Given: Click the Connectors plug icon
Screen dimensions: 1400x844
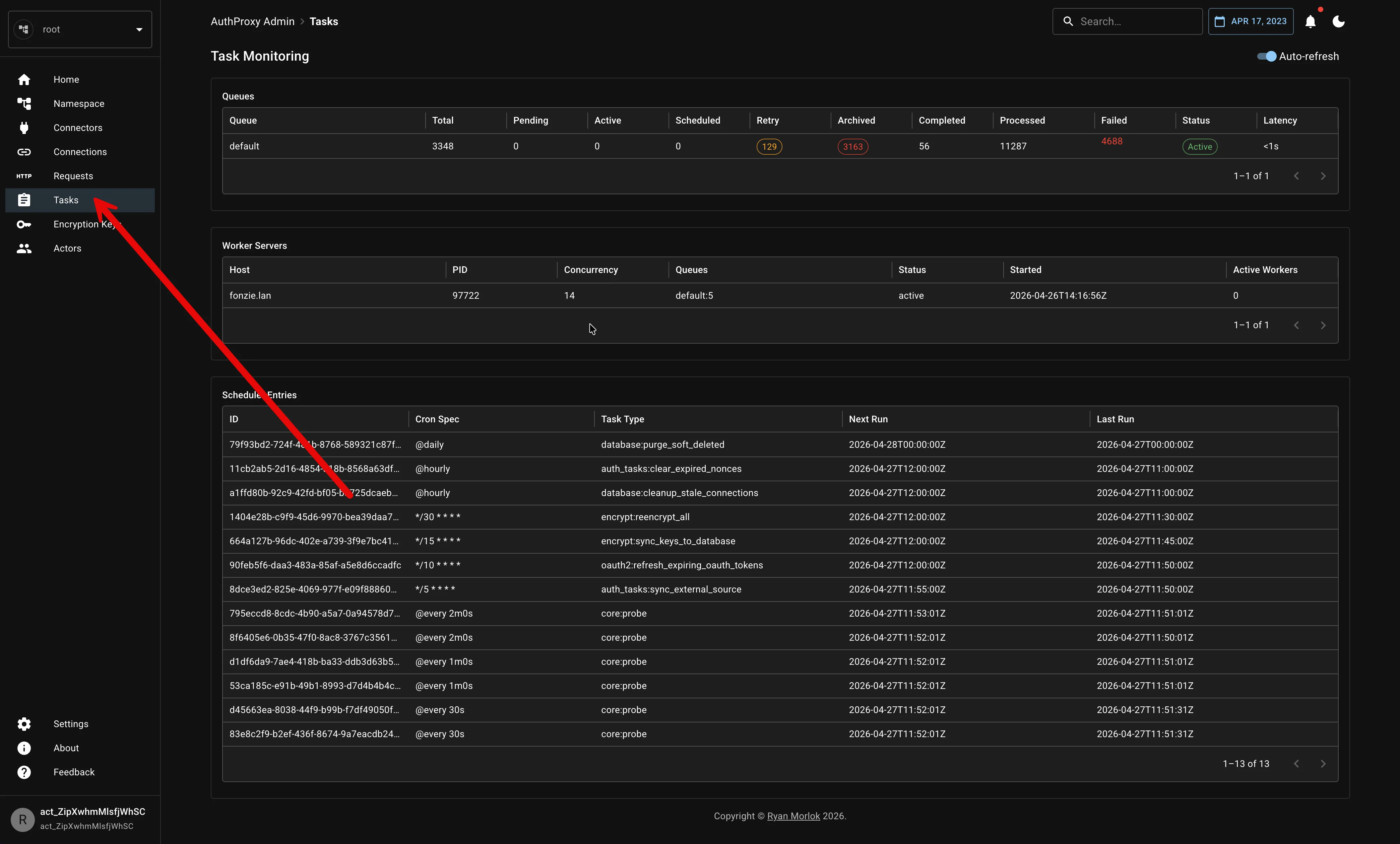Looking at the screenshot, I should click(x=24, y=128).
